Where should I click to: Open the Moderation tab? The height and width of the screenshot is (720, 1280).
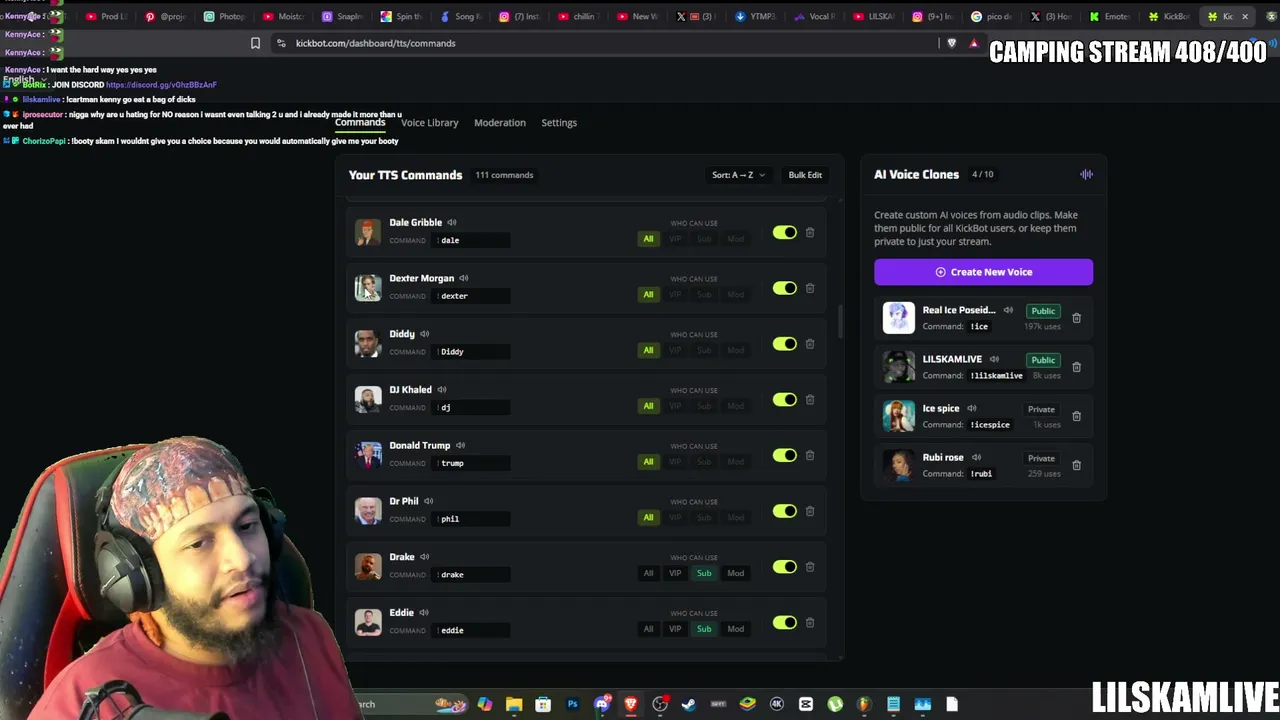(x=500, y=123)
